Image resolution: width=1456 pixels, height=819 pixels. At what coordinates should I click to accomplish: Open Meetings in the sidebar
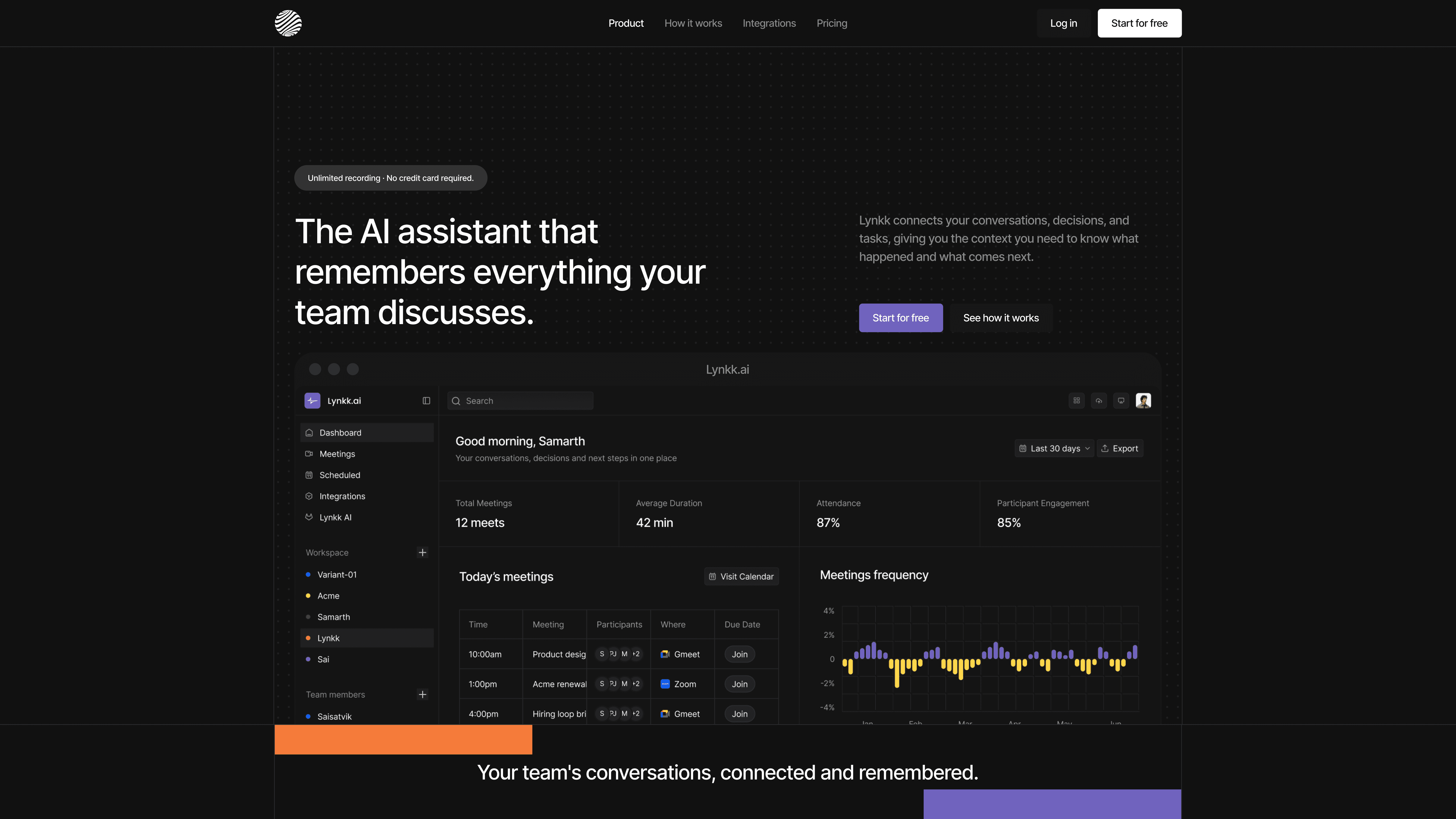pyautogui.click(x=367, y=454)
